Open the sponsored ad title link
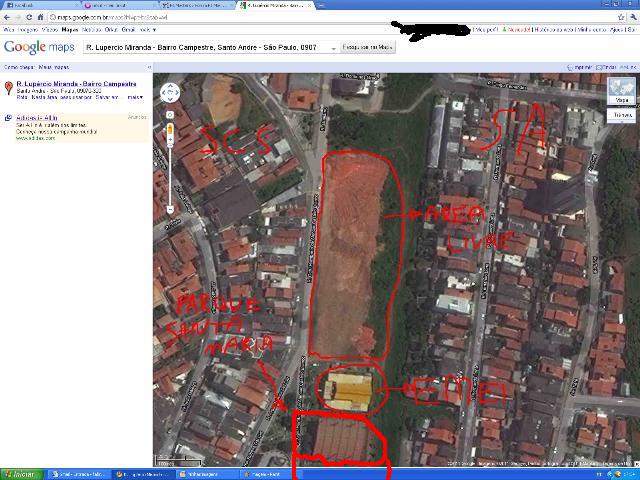The width and height of the screenshot is (640, 480). pos(37,118)
